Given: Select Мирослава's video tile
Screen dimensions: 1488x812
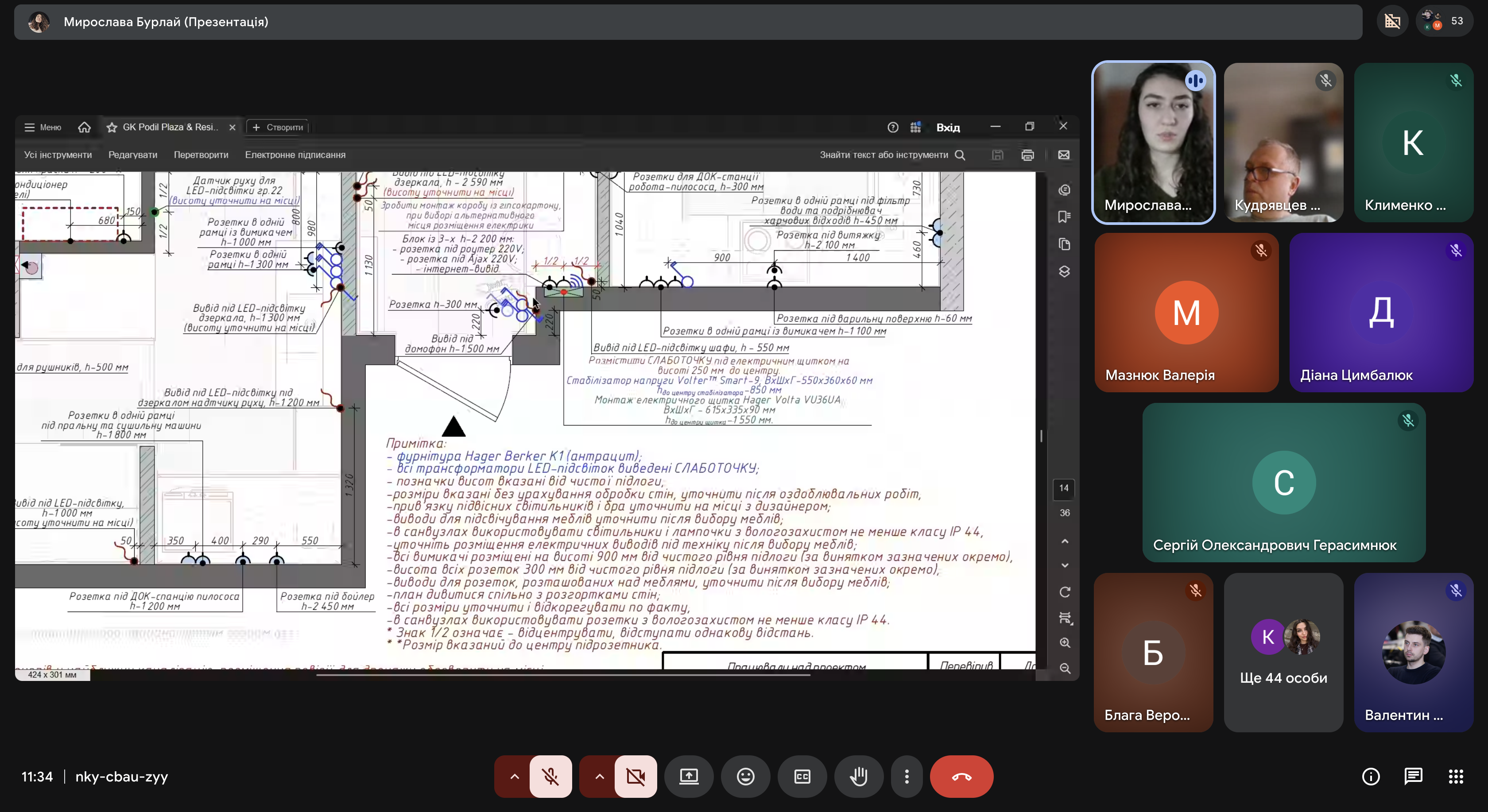Looking at the screenshot, I should pos(1153,143).
